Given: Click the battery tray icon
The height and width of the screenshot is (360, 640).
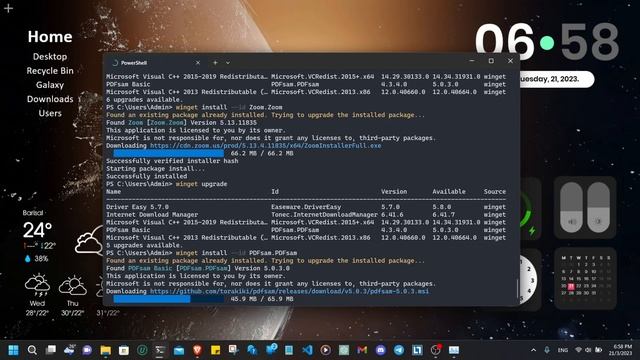Looking at the screenshot, I should [598, 350].
